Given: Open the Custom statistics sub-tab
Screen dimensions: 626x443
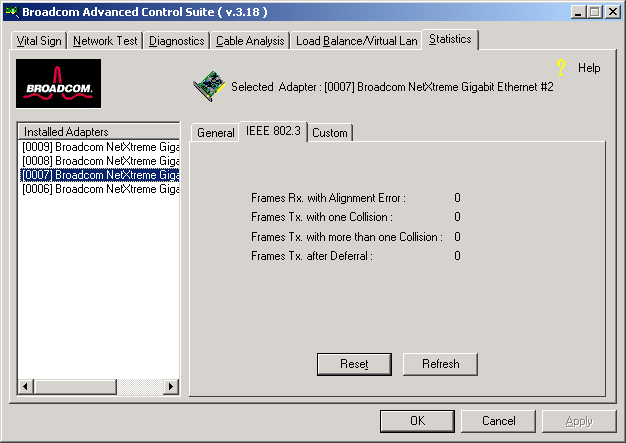Looking at the screenshot, I should [x=330, y=133].
